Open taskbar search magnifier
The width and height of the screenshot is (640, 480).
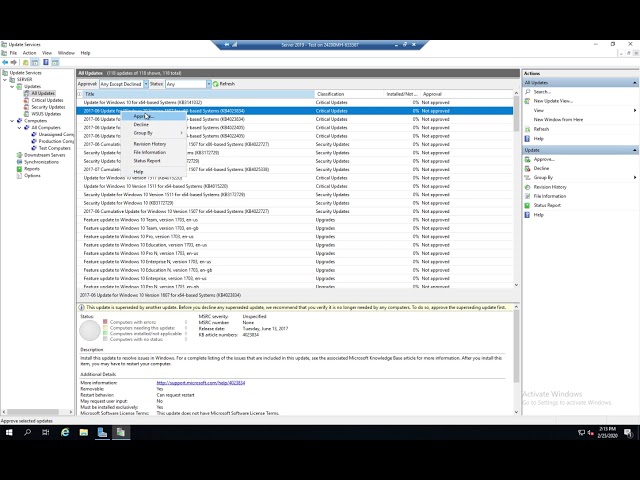27,432
